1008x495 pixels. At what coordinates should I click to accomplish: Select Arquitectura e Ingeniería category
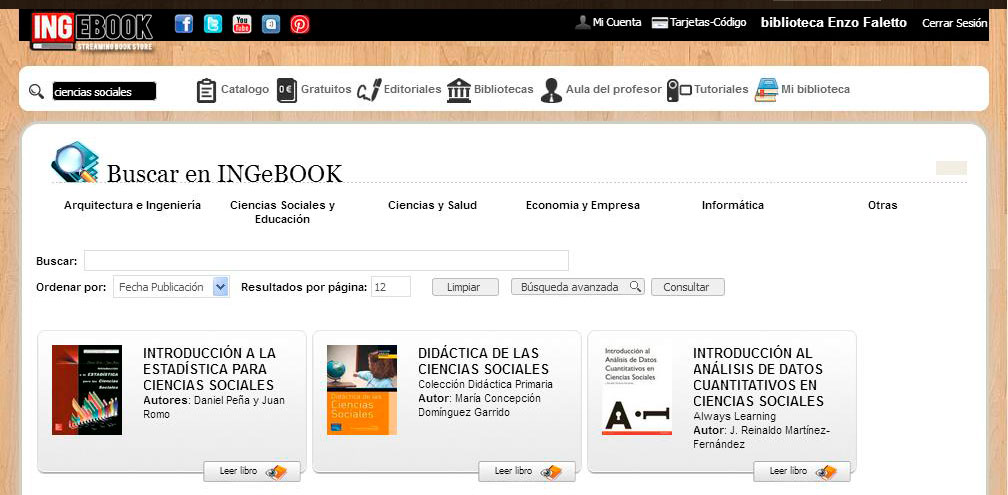pos(132,205)
